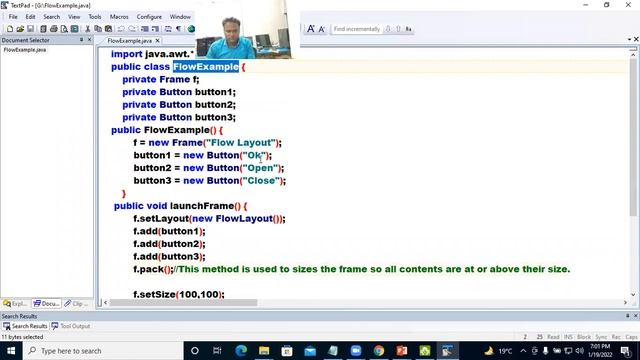Click the Print Preview toolbar icon

(x=64, y=29)
